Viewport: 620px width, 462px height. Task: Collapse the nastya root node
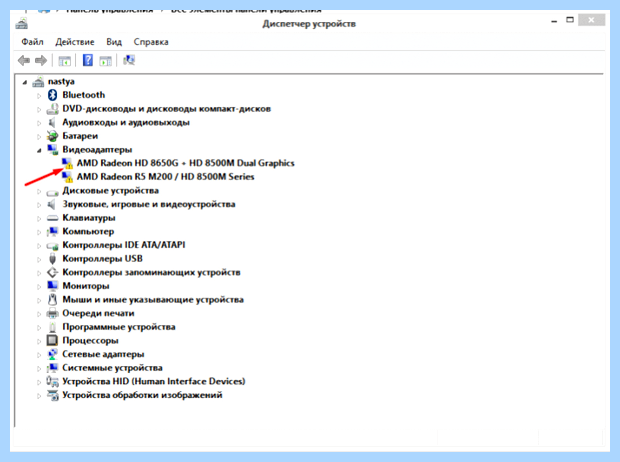click(x=25, y=83)
